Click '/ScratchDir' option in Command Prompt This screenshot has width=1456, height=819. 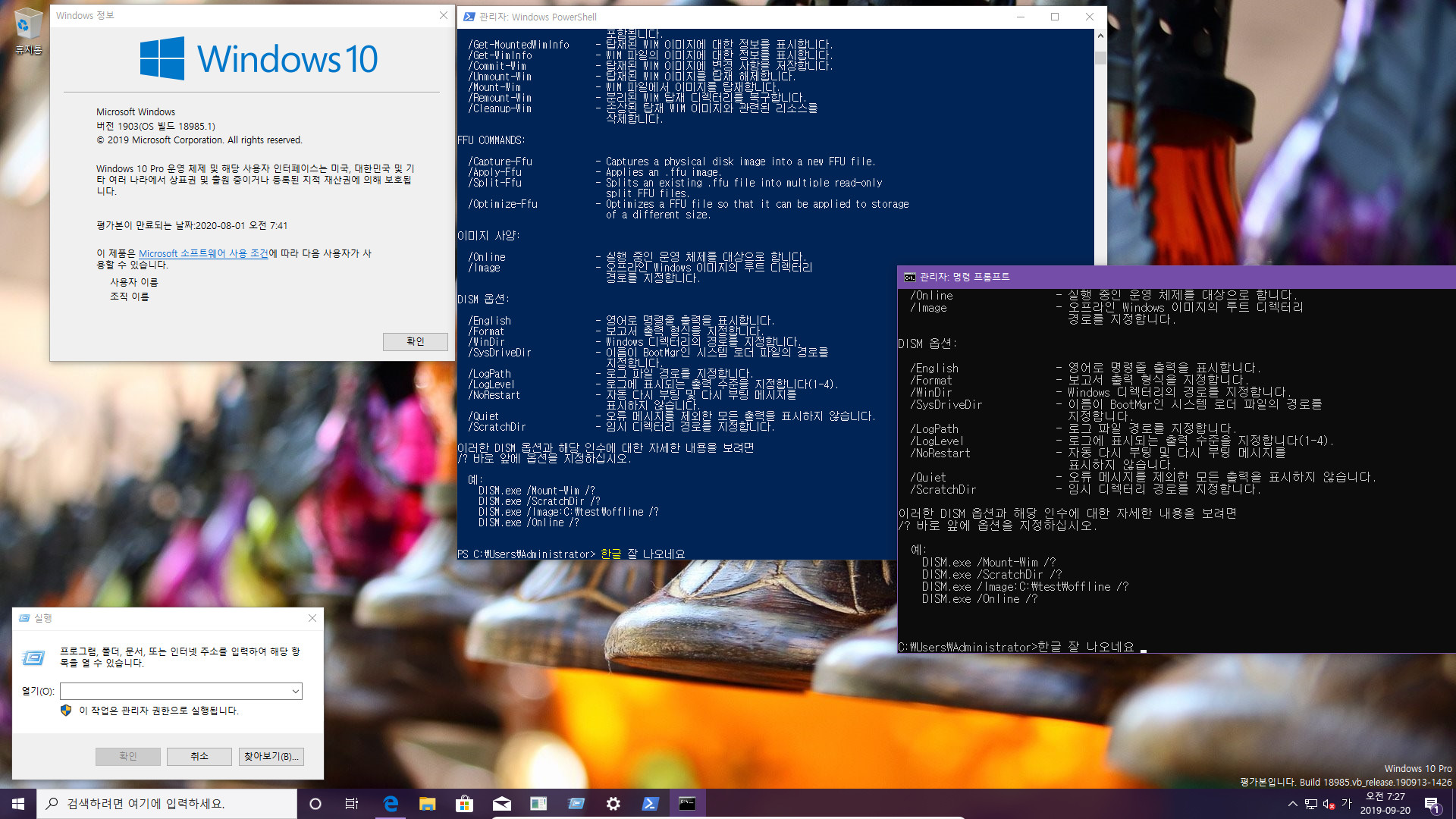pos(943,490)
